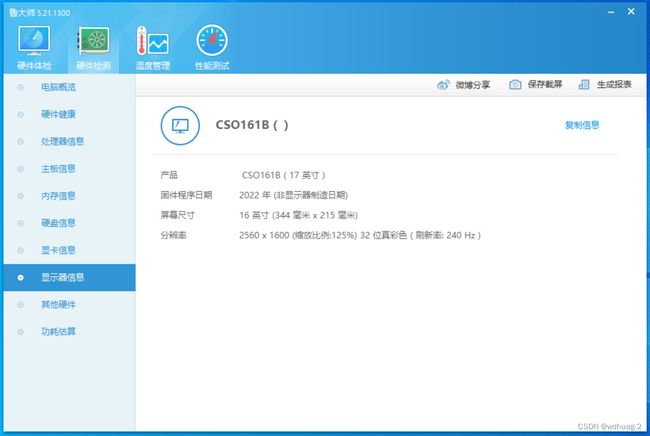The height and width of the screenshot is (436, 650).
Task: Click the Weibo share icon
Action: tap(443, 85)
